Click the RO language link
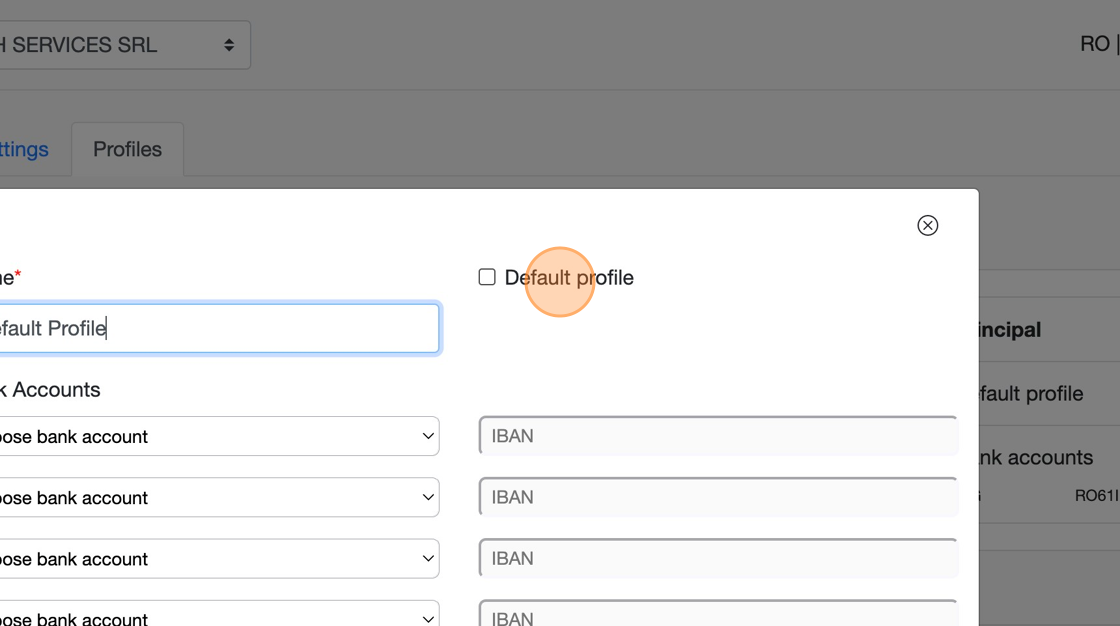 (x=1094, y=44)
